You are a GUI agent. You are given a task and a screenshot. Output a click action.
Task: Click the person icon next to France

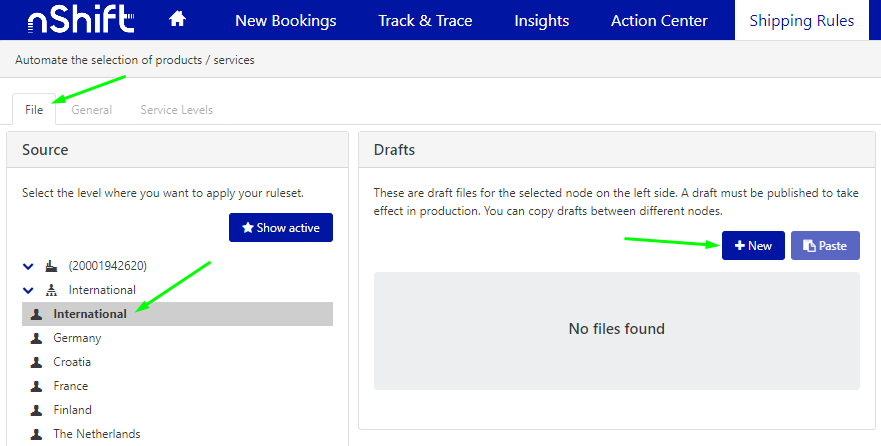[37, 386]
